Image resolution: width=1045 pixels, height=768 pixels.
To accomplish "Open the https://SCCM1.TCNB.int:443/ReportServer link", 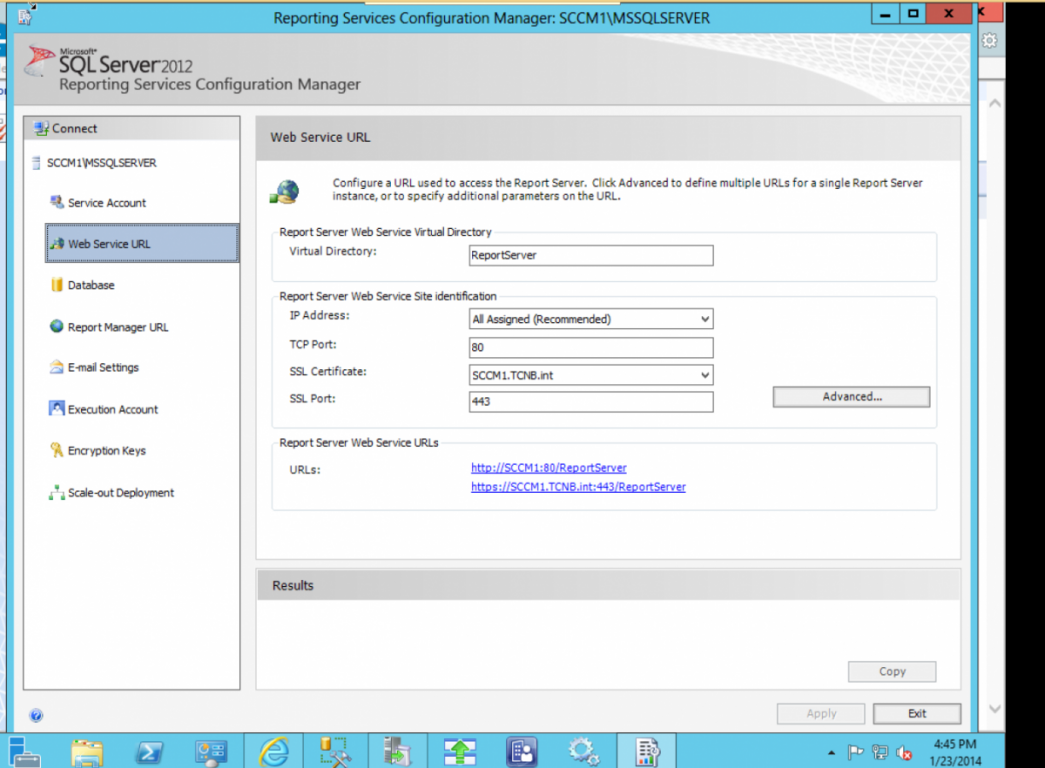I will (578, 487).
